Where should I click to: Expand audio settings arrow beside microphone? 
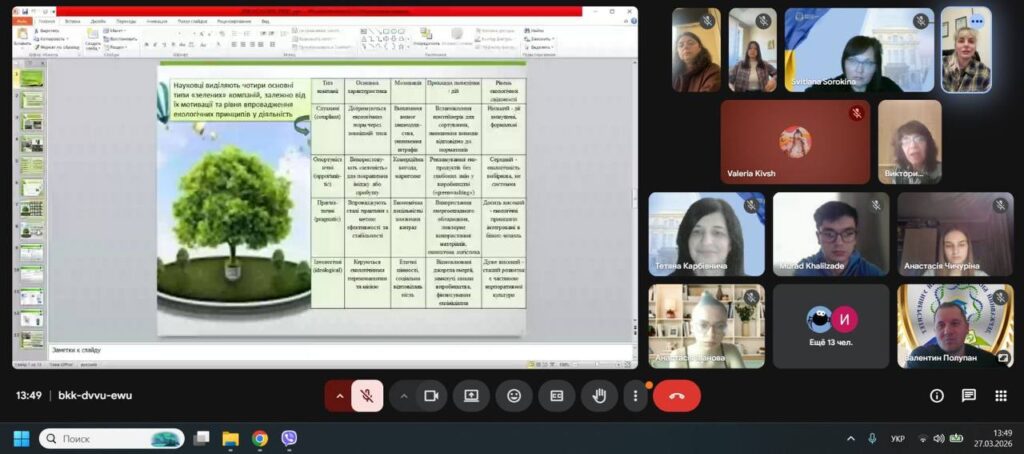[x=339, y=396]
